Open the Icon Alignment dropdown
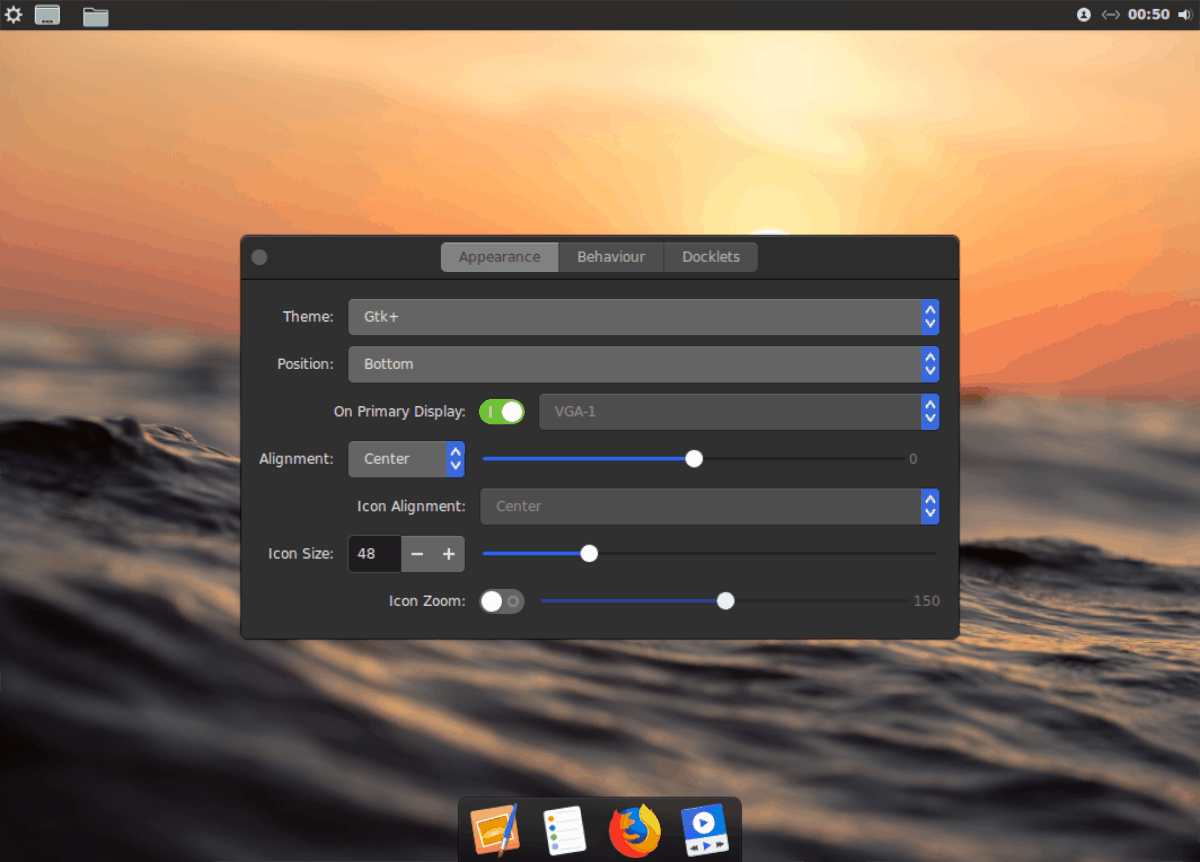Viewport: 1200px width, 862px height. pos(710,506)
